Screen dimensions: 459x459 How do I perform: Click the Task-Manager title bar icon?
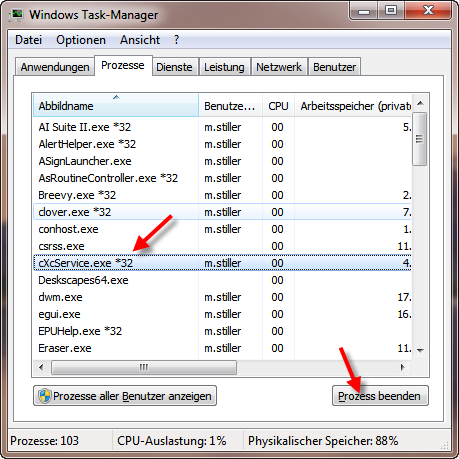point(16,15)
